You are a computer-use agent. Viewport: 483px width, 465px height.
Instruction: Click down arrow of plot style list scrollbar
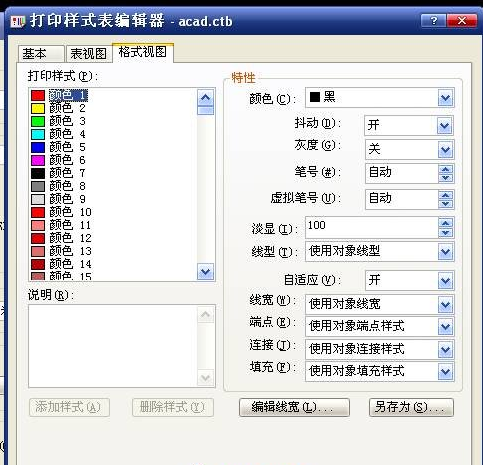[205, 272]
